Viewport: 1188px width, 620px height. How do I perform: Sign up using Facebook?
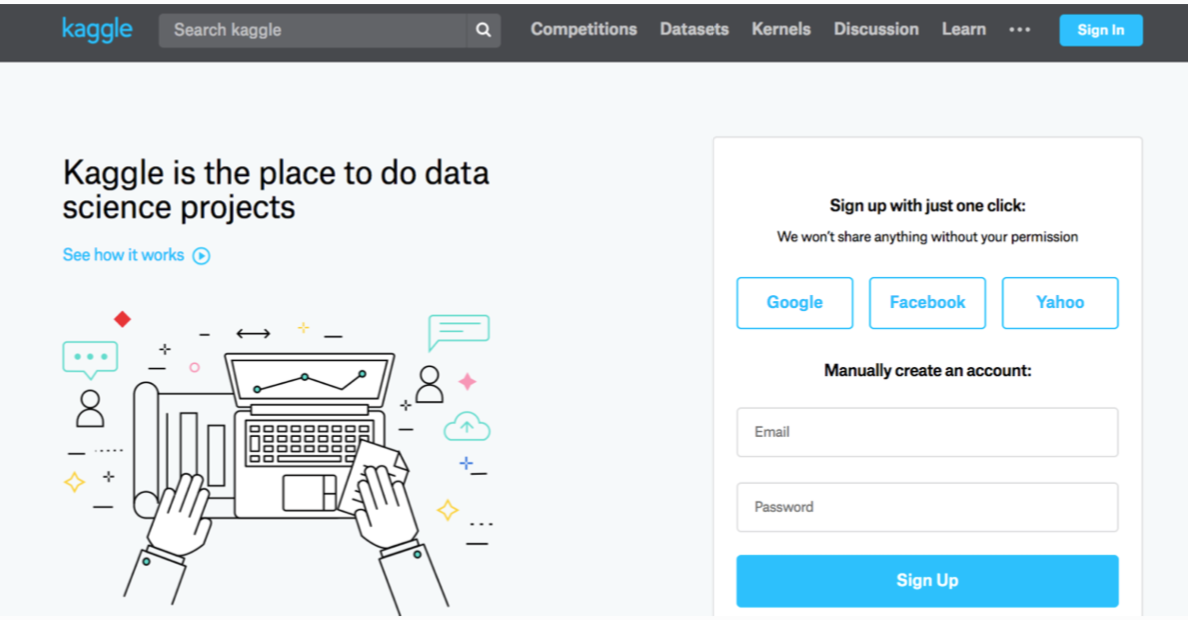(x=927, y=303)
